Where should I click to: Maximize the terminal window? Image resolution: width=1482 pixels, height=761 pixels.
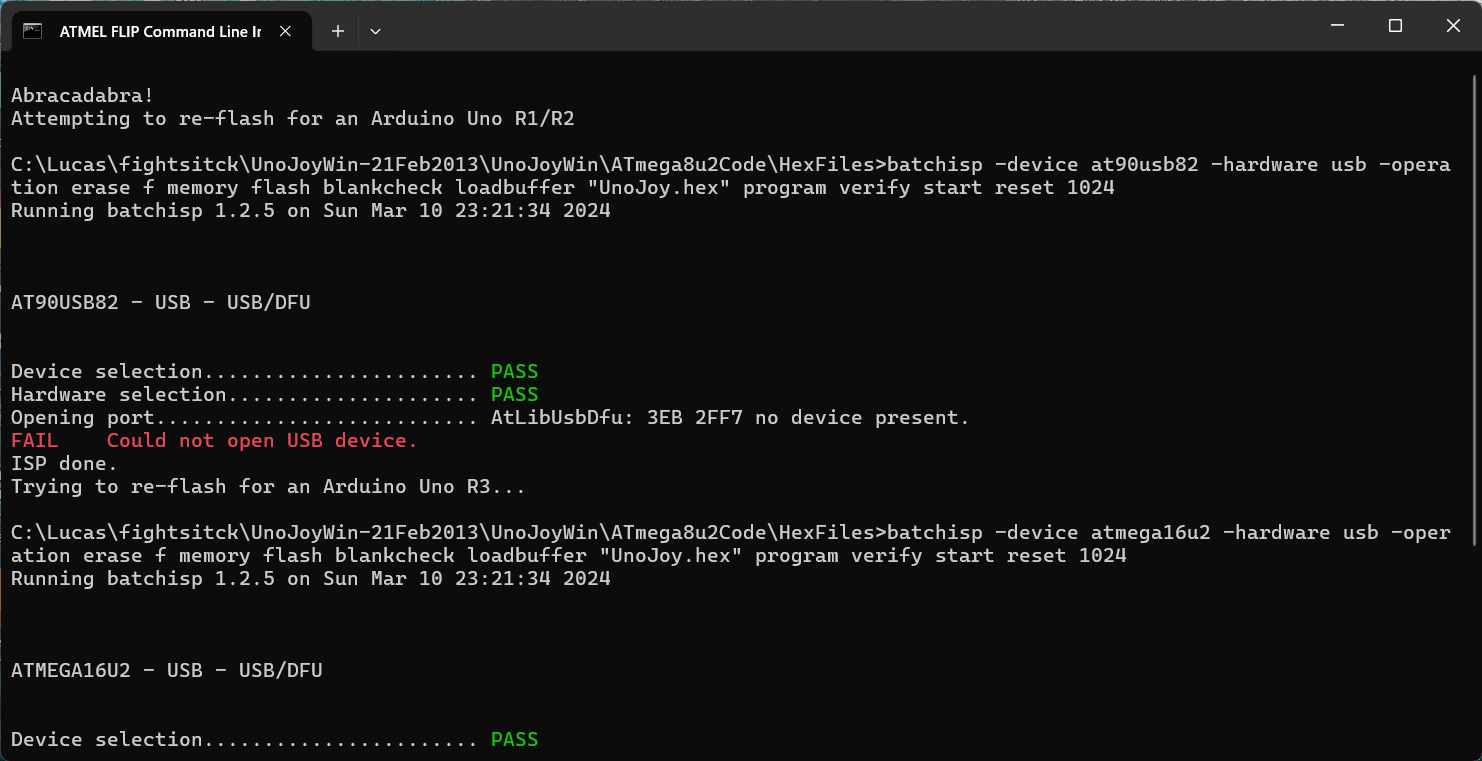pos(1396,26)
